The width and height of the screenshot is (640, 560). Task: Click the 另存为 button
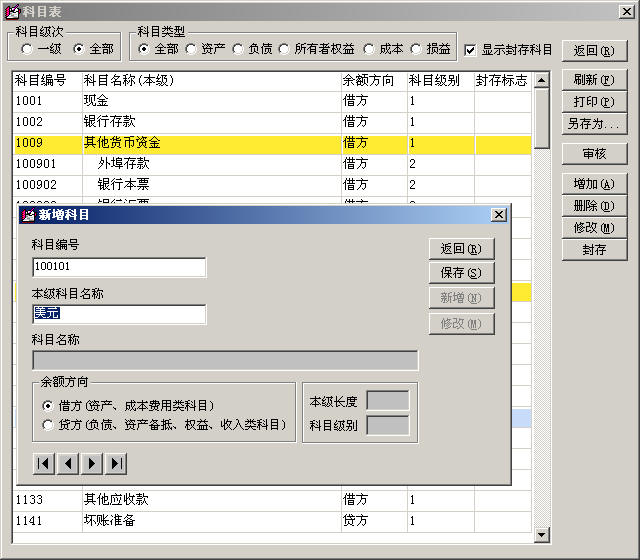pyautogui.click(x=593, y=124)
